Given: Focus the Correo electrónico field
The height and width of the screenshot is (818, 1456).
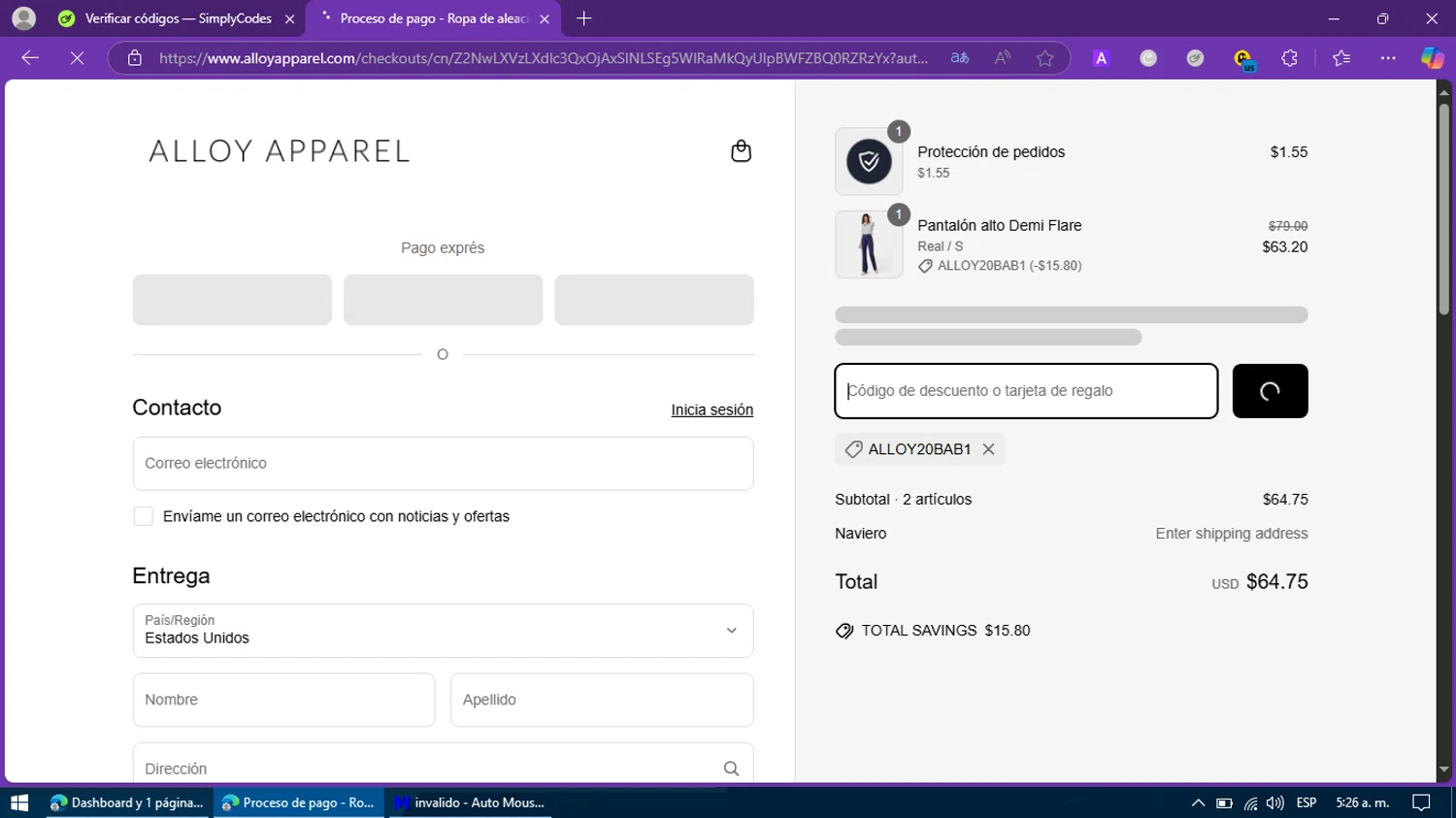Looking at the screenshot, I should [x=443, y=463].
